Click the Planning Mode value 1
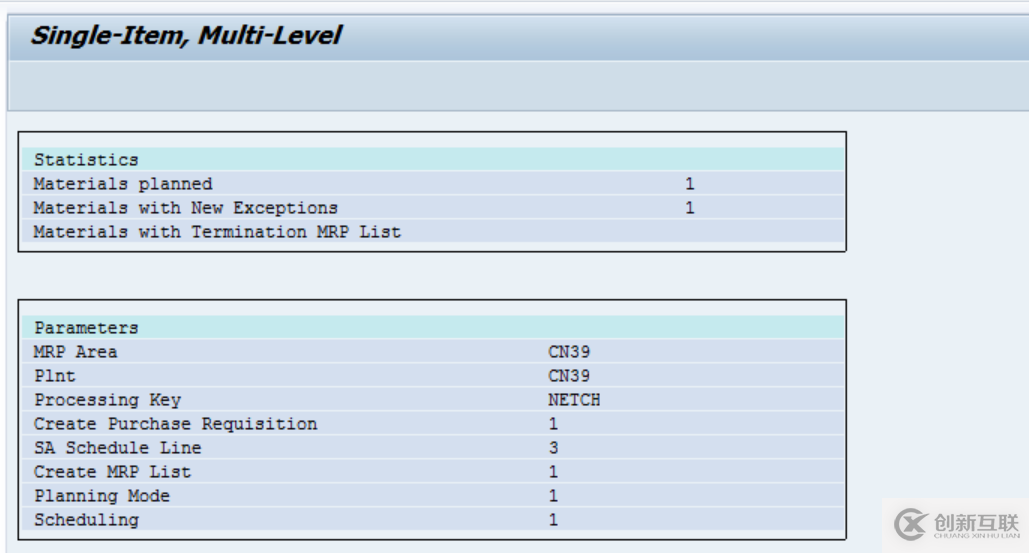 pyautogui.click(x=553, y=495)
